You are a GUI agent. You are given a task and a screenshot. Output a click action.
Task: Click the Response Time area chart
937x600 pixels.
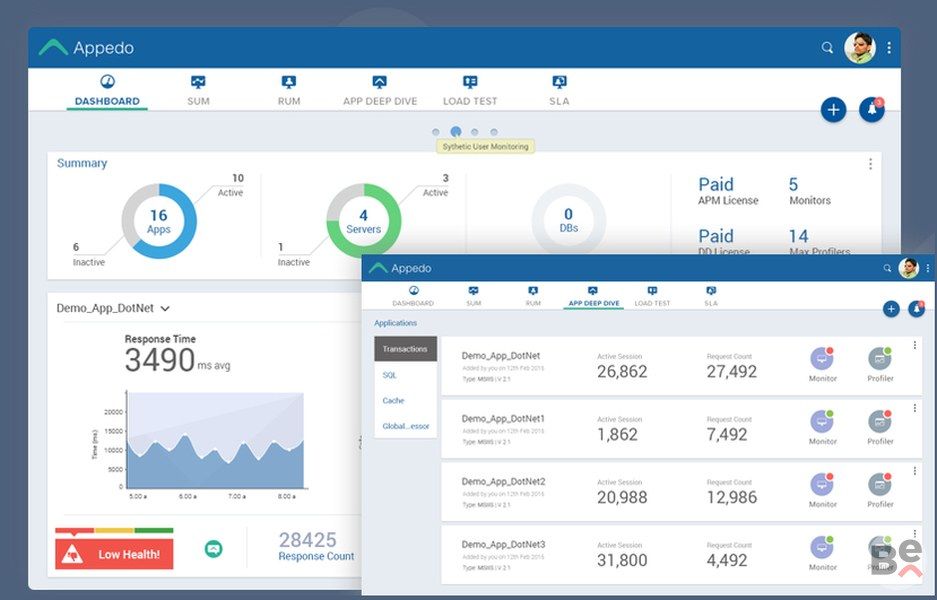(215, 440)
